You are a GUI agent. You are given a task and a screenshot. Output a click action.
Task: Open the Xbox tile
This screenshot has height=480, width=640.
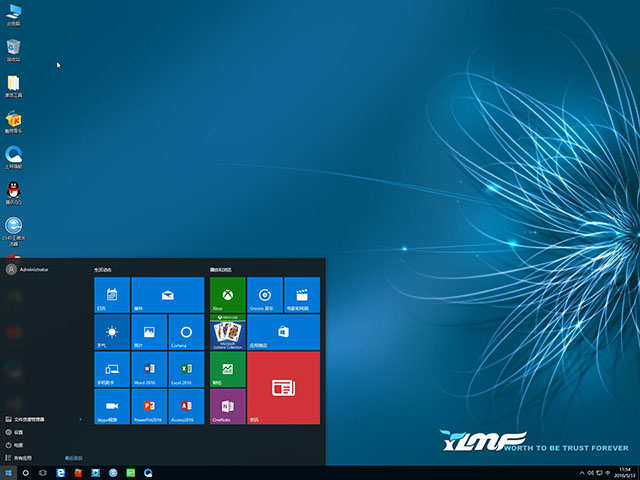pos(227,295)
